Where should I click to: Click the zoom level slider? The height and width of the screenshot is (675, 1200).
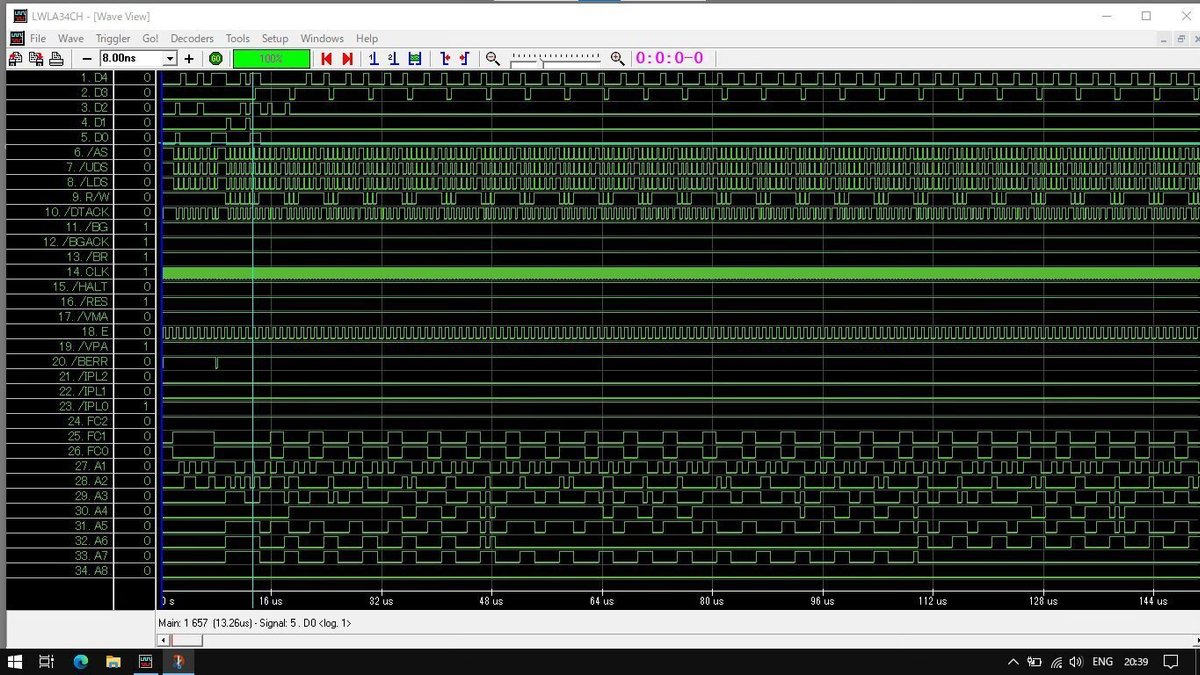pos(555,59)
